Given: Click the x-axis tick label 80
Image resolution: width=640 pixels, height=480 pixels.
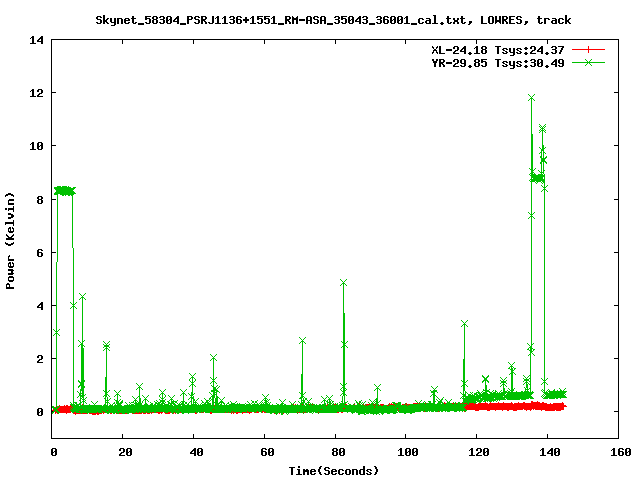Looking at the screenshot, I should tap(338, 452).
